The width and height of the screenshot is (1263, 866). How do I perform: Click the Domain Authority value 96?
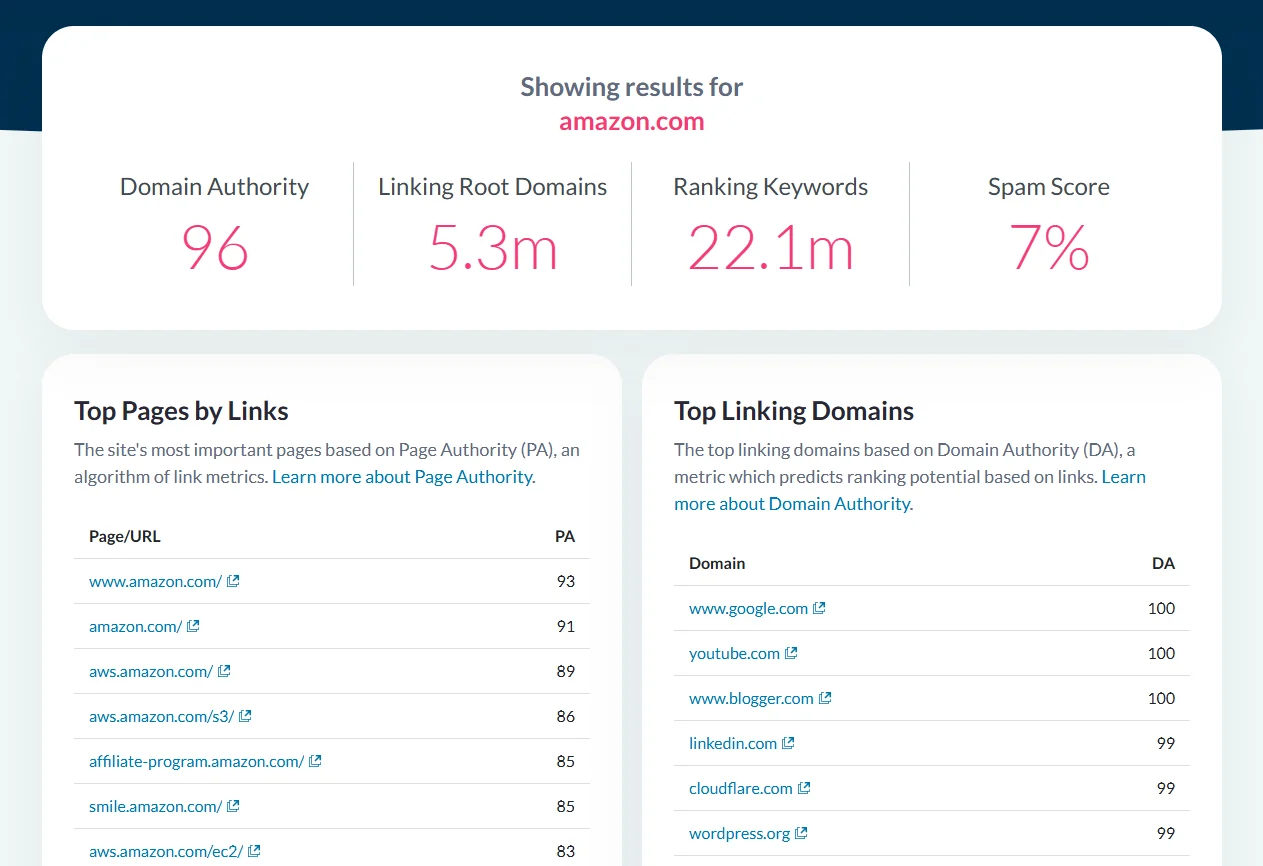pos(215,248)
